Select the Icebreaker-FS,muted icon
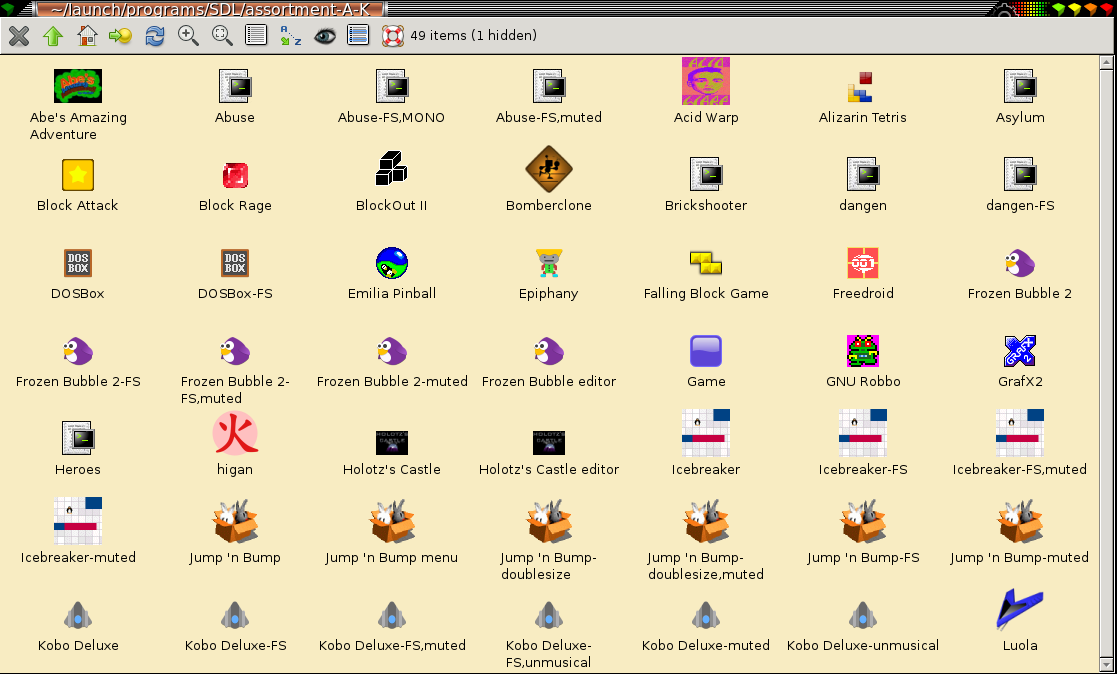This screenshot has width=1117, height=674. [1020, 433]
